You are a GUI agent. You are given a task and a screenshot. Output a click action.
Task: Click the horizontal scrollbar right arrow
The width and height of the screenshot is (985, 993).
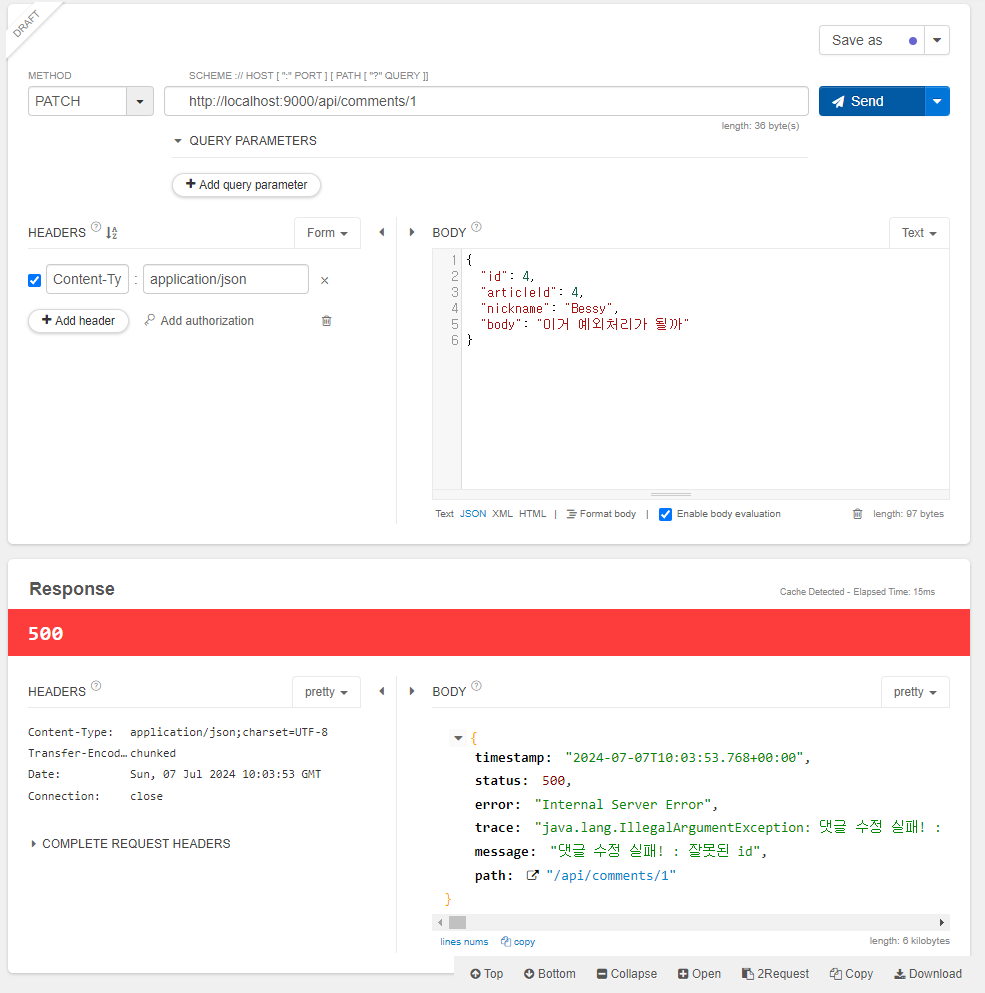click(942, 923)
